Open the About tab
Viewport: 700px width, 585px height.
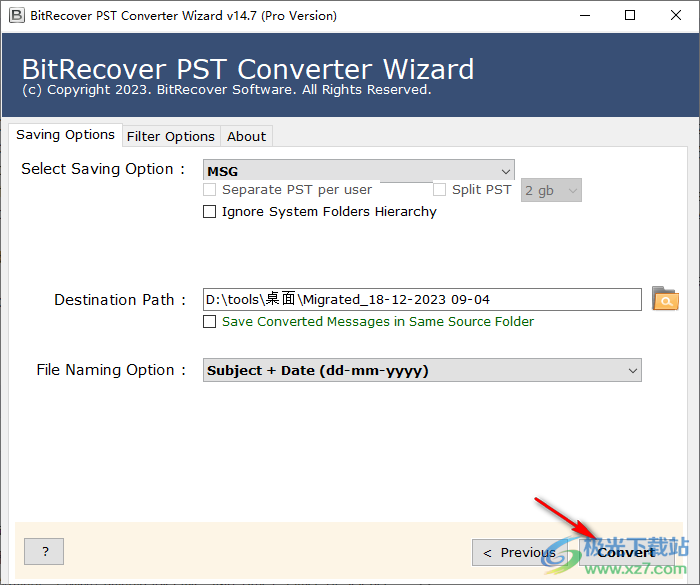point(246,137)
